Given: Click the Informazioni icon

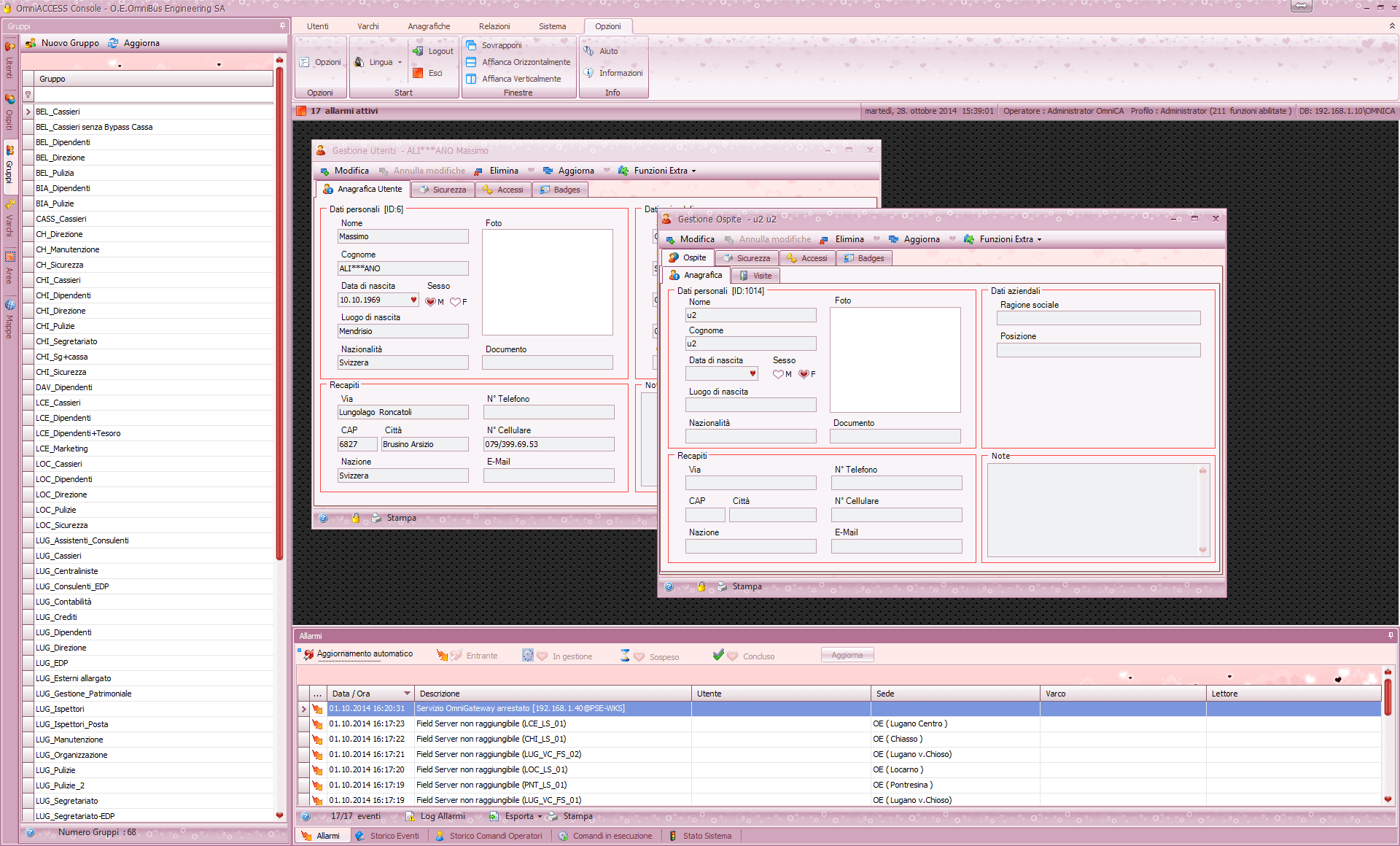Looking at the screenshot, I should (588, 73).
